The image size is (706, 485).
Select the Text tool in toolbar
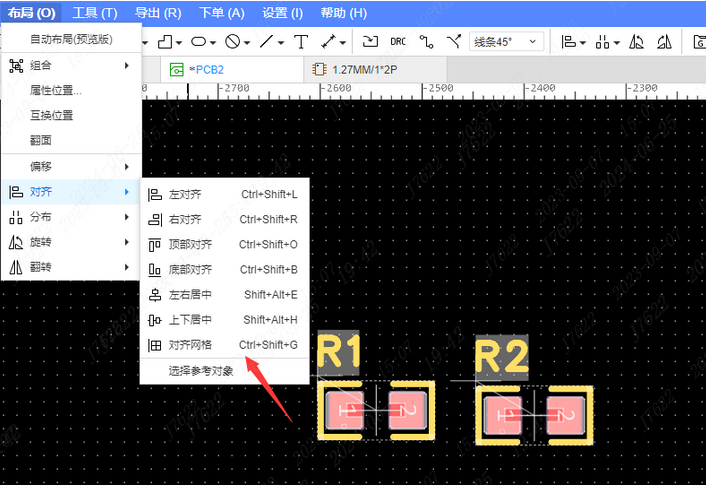pyautogui.click(x=301, y=42)
